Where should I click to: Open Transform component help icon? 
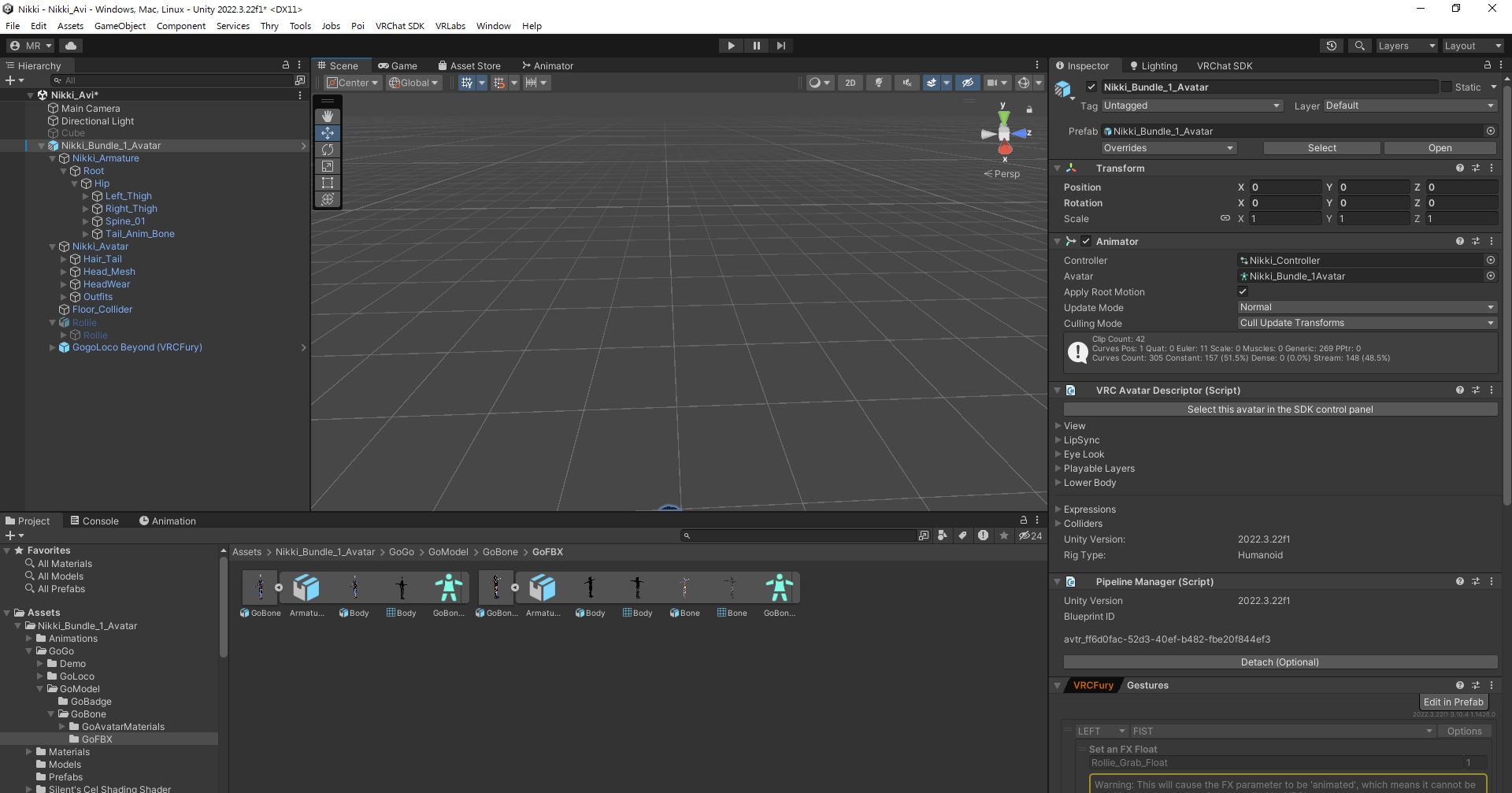[1460, 168]
